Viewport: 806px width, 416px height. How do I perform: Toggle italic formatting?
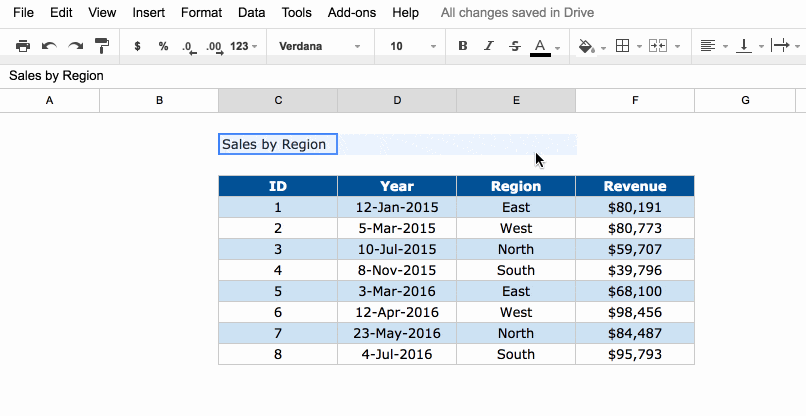coord(488,46)
